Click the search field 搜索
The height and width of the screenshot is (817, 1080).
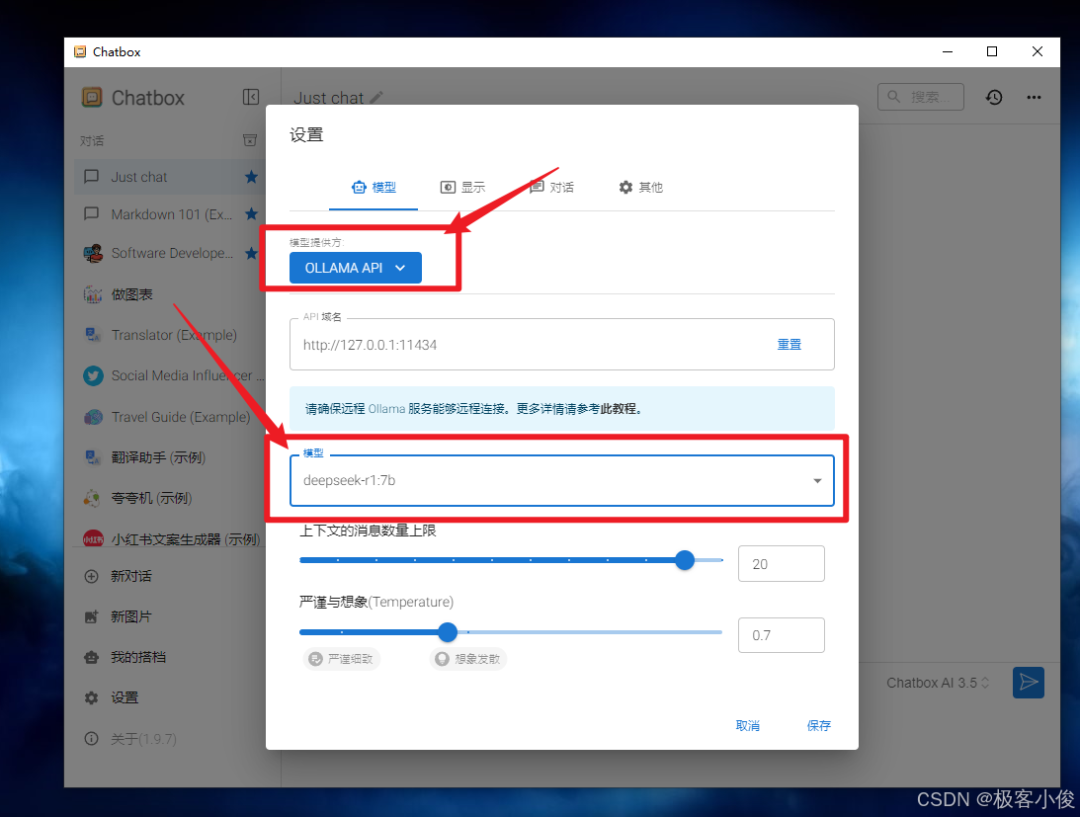pyautogui.click(x=921, y=97)
